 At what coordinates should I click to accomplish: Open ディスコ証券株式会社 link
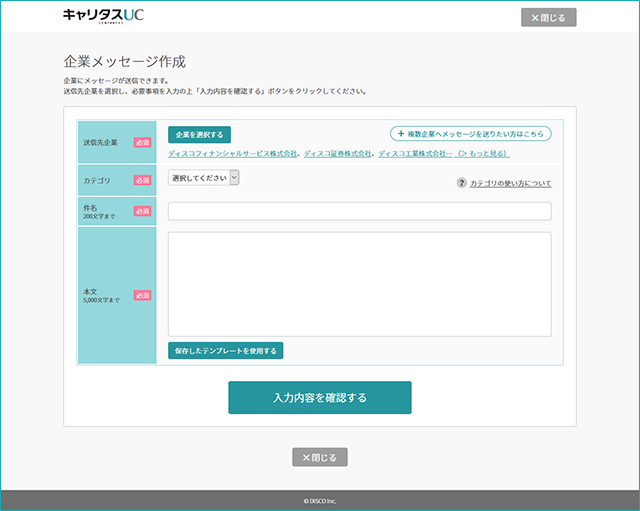click(338, 154)
